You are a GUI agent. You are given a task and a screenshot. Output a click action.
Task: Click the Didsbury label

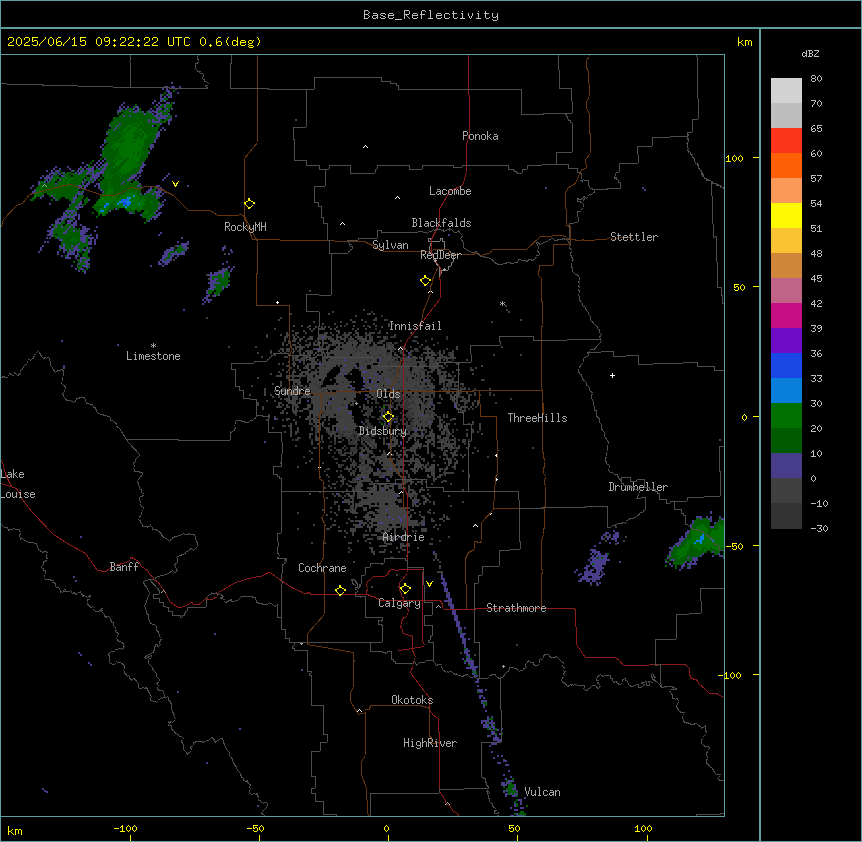tap(383, 431)
